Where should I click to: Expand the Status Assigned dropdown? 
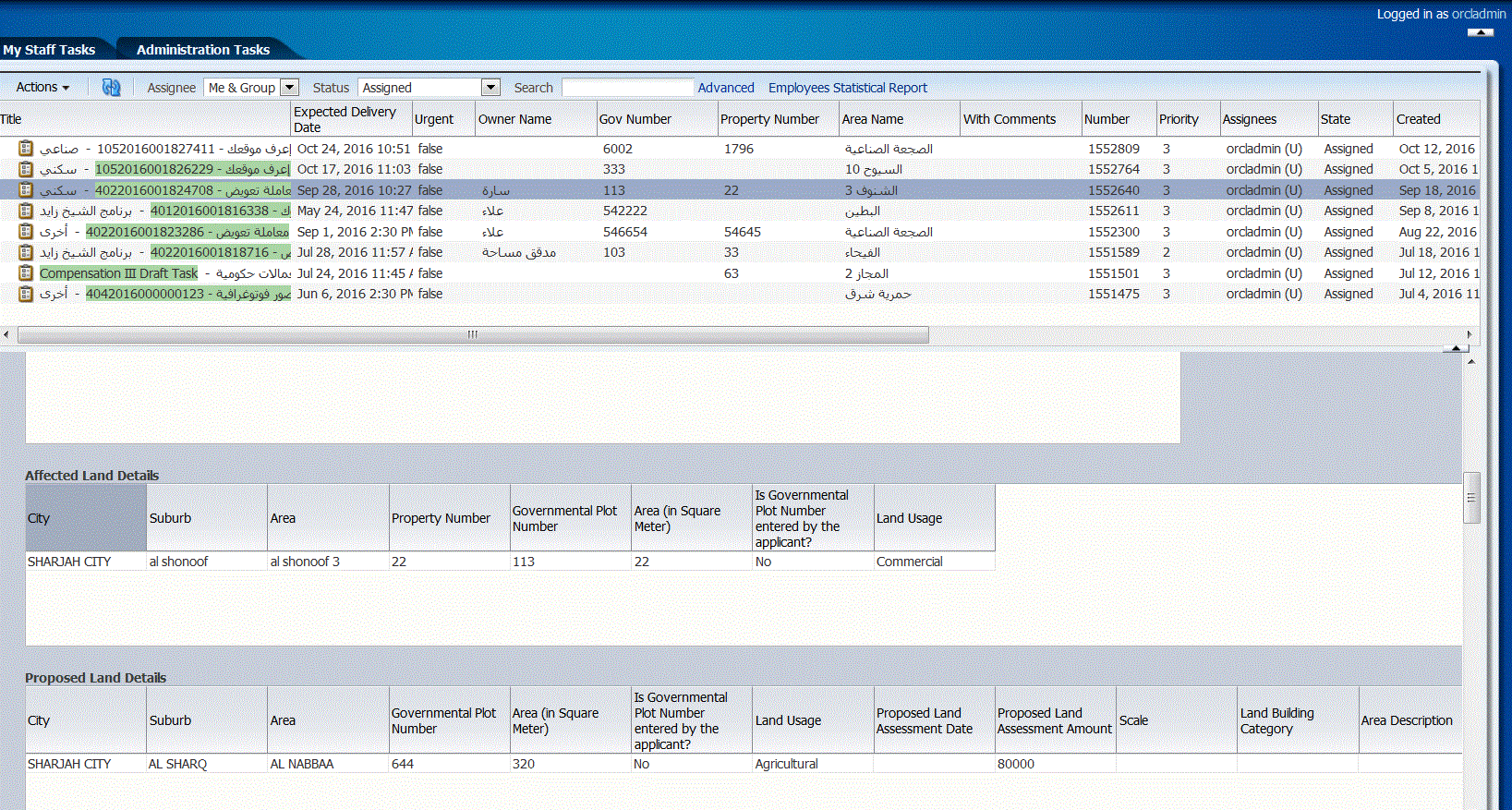pos(490,88)
